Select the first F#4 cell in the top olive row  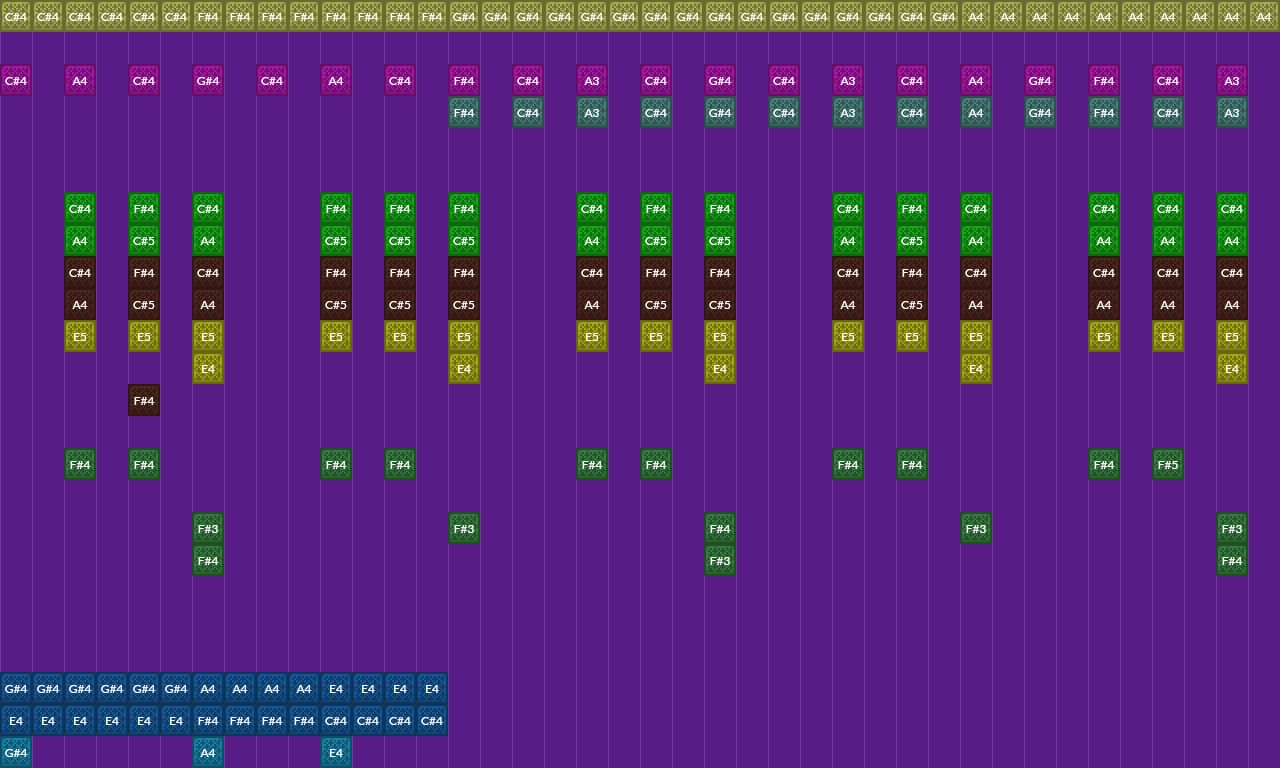(x=208, y=16)
